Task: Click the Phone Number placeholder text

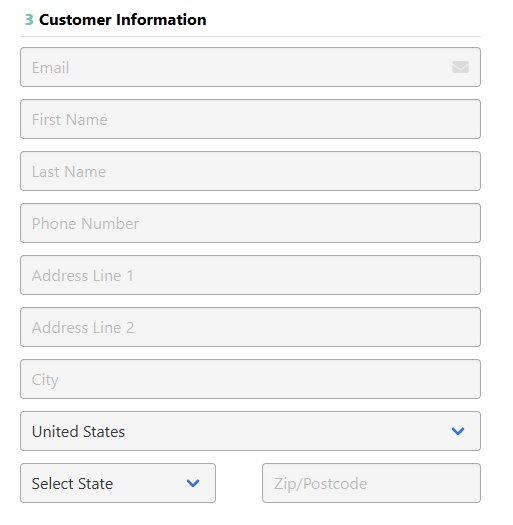Action: [x=85, y=223]
